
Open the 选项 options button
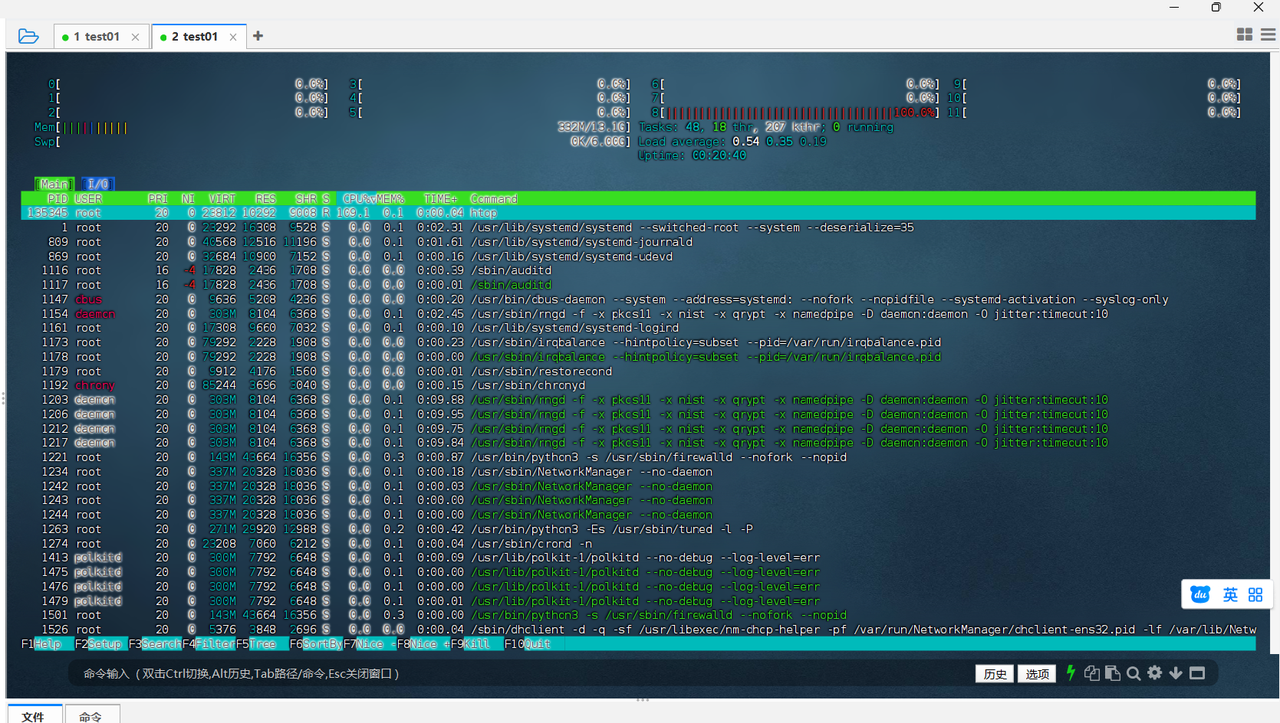click(x=1037, y=674)
